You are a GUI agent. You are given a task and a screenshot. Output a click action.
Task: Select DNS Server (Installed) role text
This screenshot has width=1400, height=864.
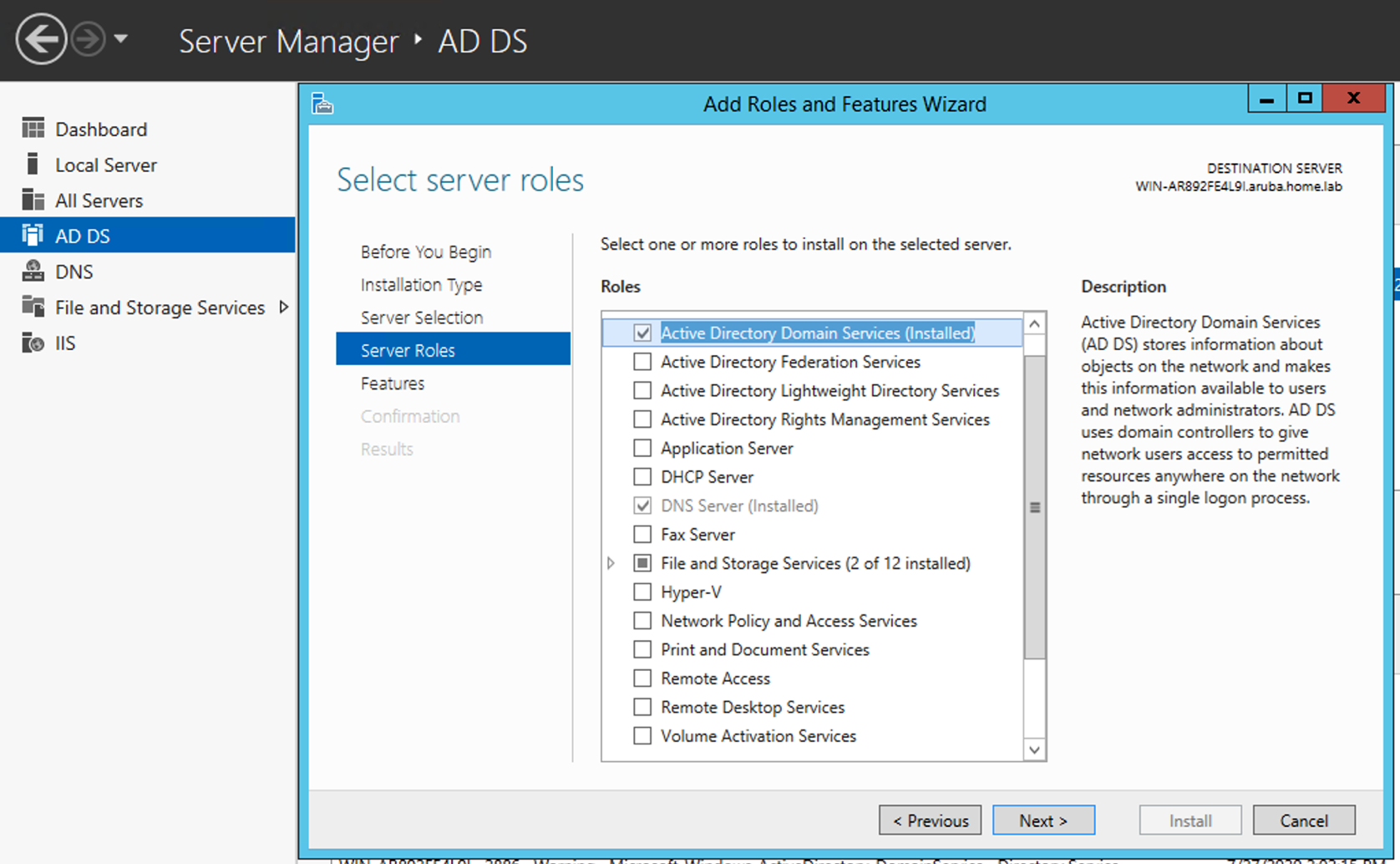[x=739, y=506]
